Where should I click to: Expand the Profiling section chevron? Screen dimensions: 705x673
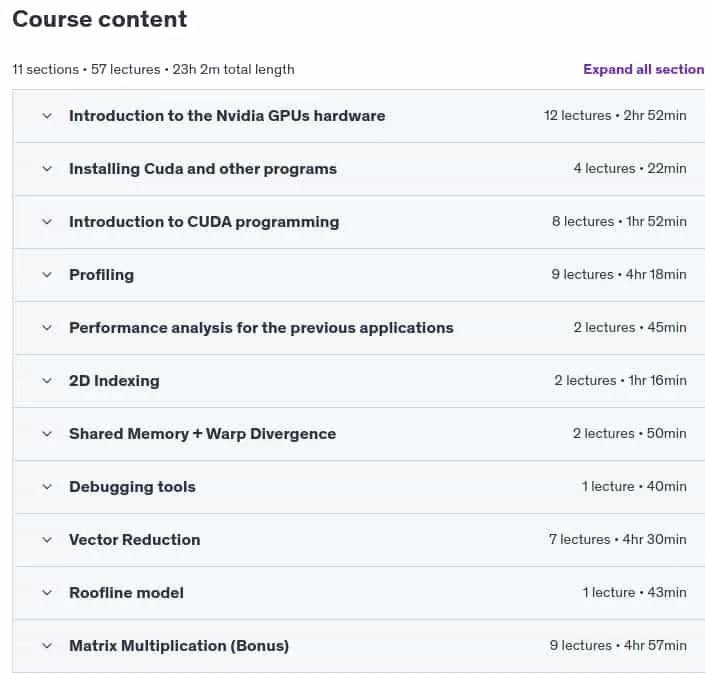pos(47,275)
